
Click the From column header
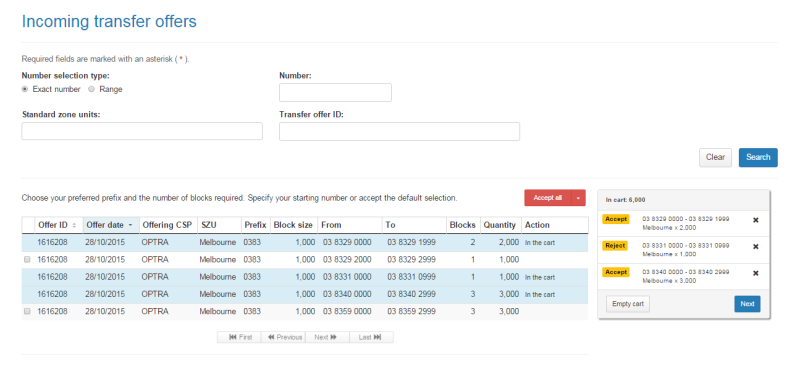click(349, 225)
